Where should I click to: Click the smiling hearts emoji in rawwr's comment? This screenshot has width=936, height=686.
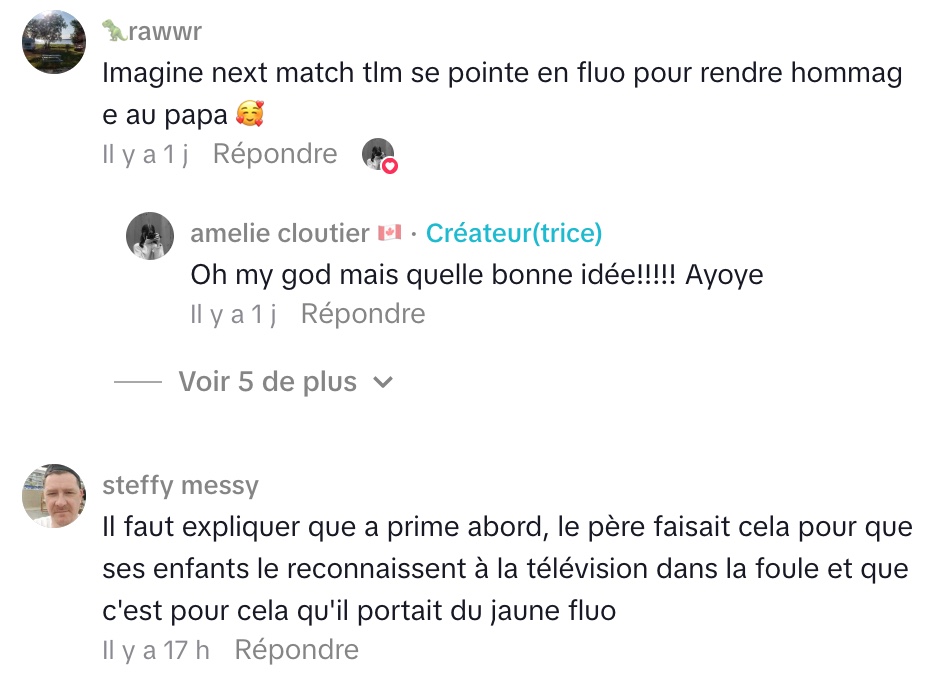coord(249,116)
